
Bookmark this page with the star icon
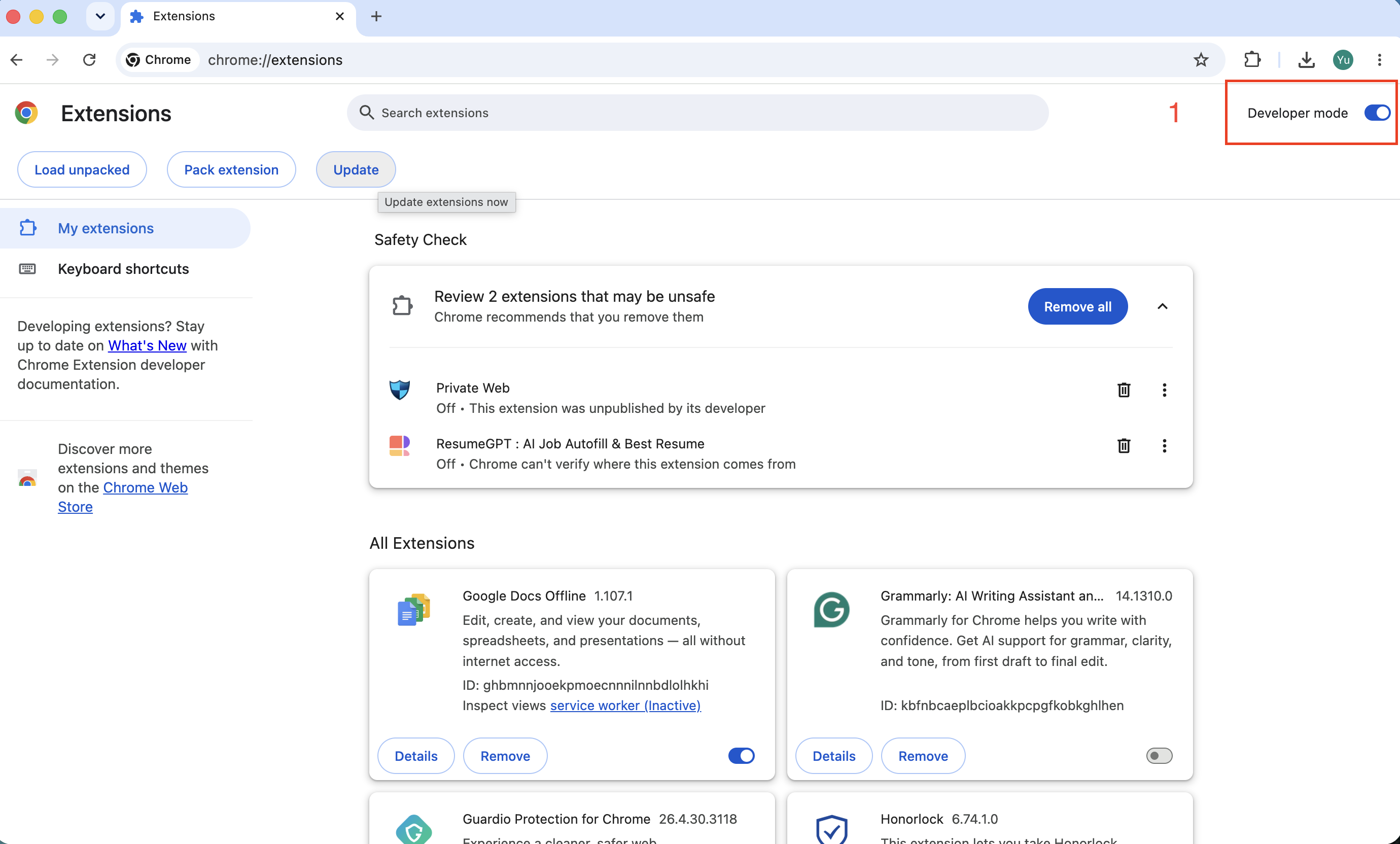click(1201, 60)
